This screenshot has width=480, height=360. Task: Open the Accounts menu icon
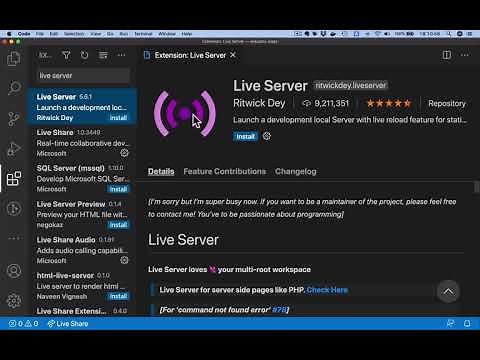(x=14, y=271)
